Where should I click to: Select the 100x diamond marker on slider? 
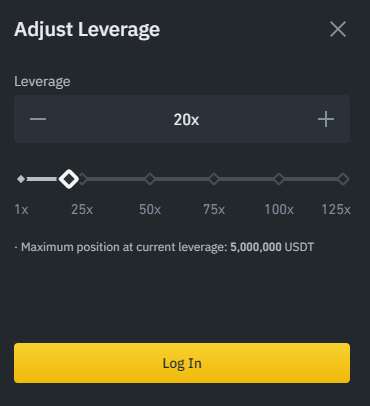(279, 179)
